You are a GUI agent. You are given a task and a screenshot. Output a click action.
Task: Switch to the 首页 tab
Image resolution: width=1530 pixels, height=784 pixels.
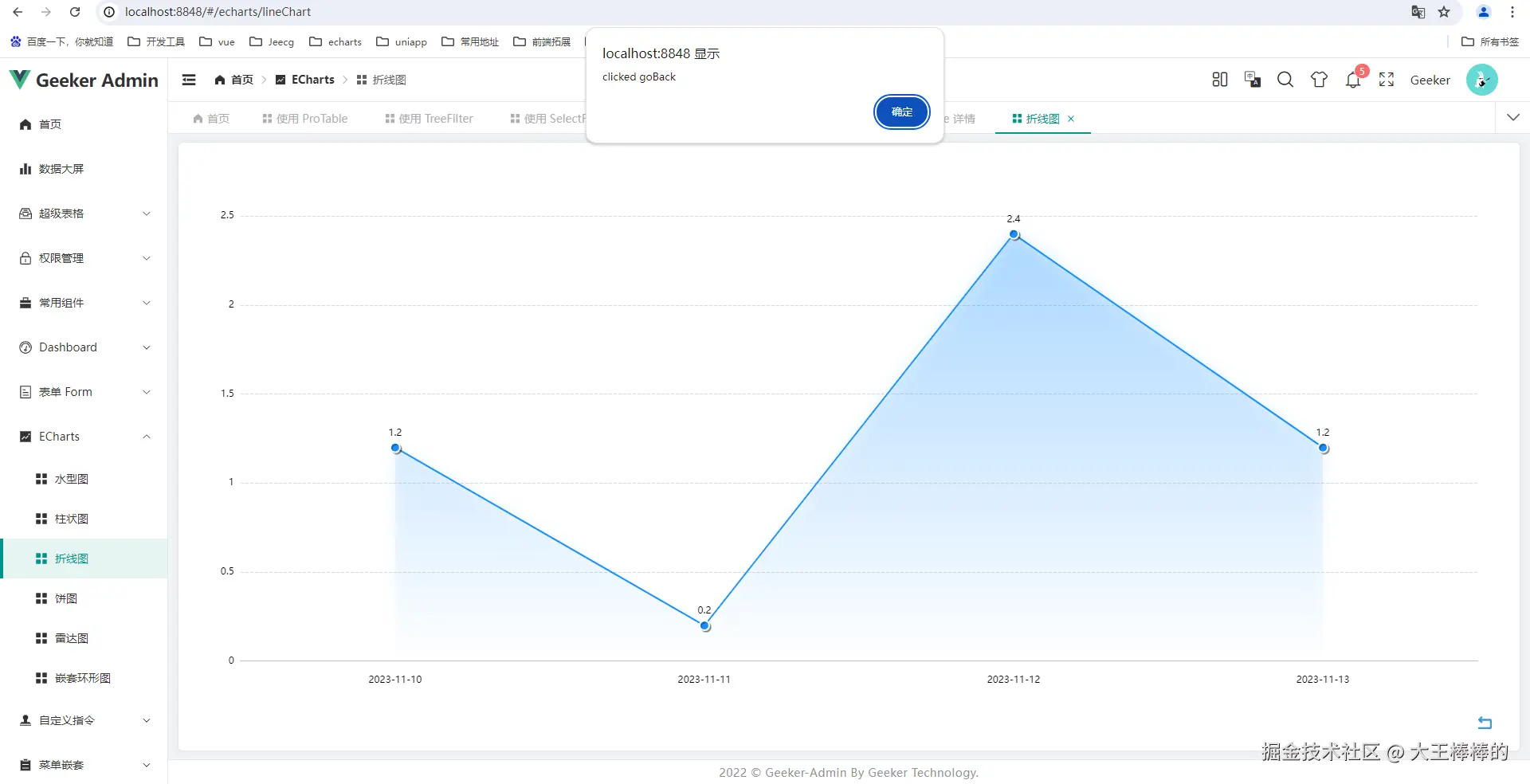click(211, 119)
